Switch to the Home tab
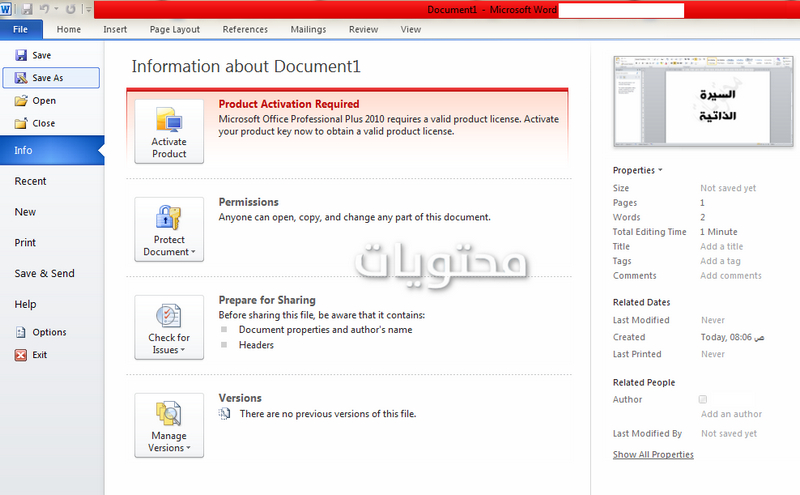This screenshot has height=495, width=800. point(69,30)
